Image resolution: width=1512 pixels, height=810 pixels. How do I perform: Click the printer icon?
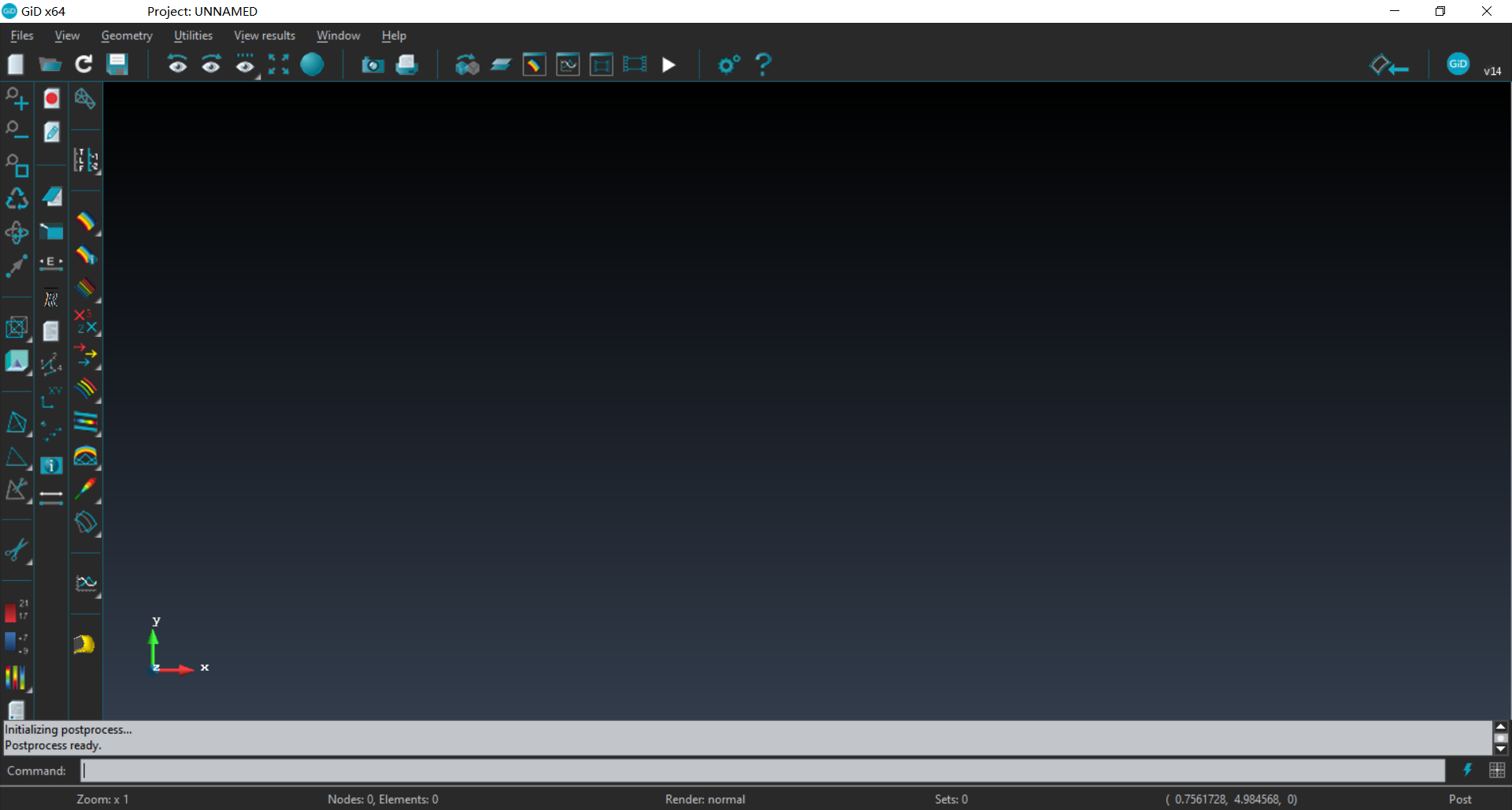click(x=407, y=65)
